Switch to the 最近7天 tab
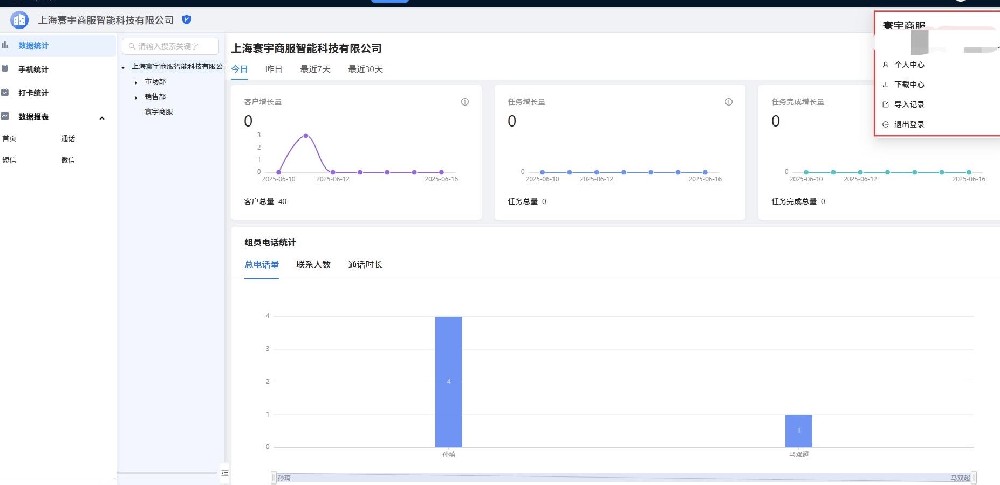Image resolution: width=1000 pixels, height=485 pixels. (315, 69)
